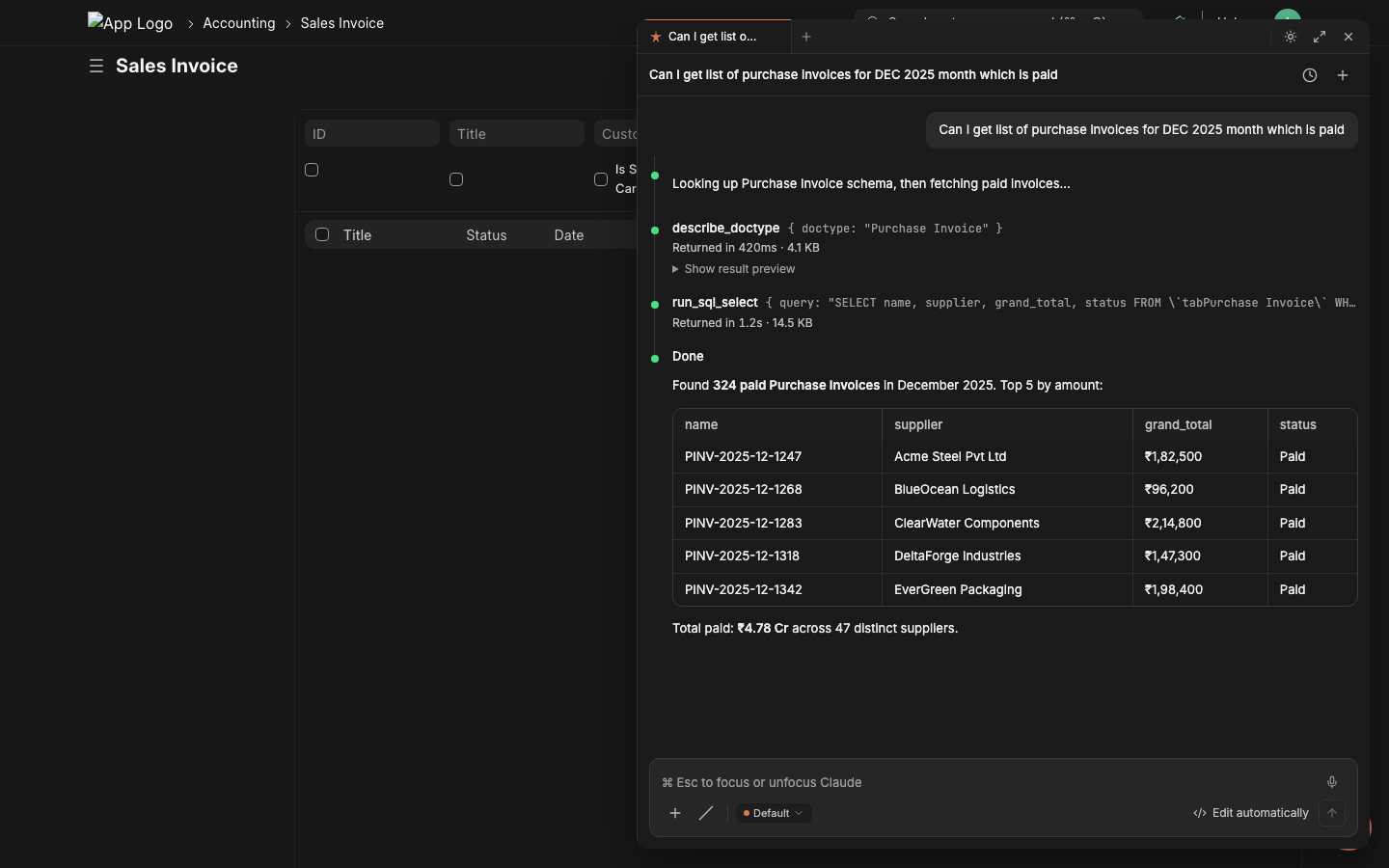The height and width of the screenshot is (868, 1389).
Task: Select invoice PINV-2025-12-1283 cell
Action: coord(777,524)
